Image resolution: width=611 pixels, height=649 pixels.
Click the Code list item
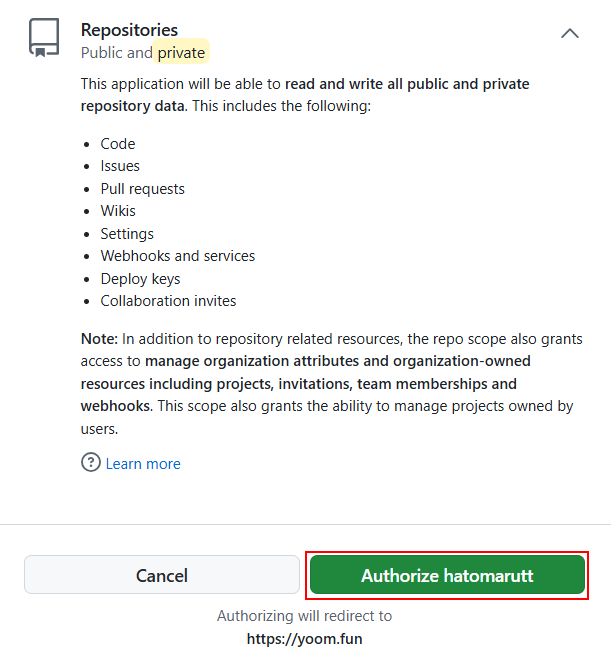118,144
